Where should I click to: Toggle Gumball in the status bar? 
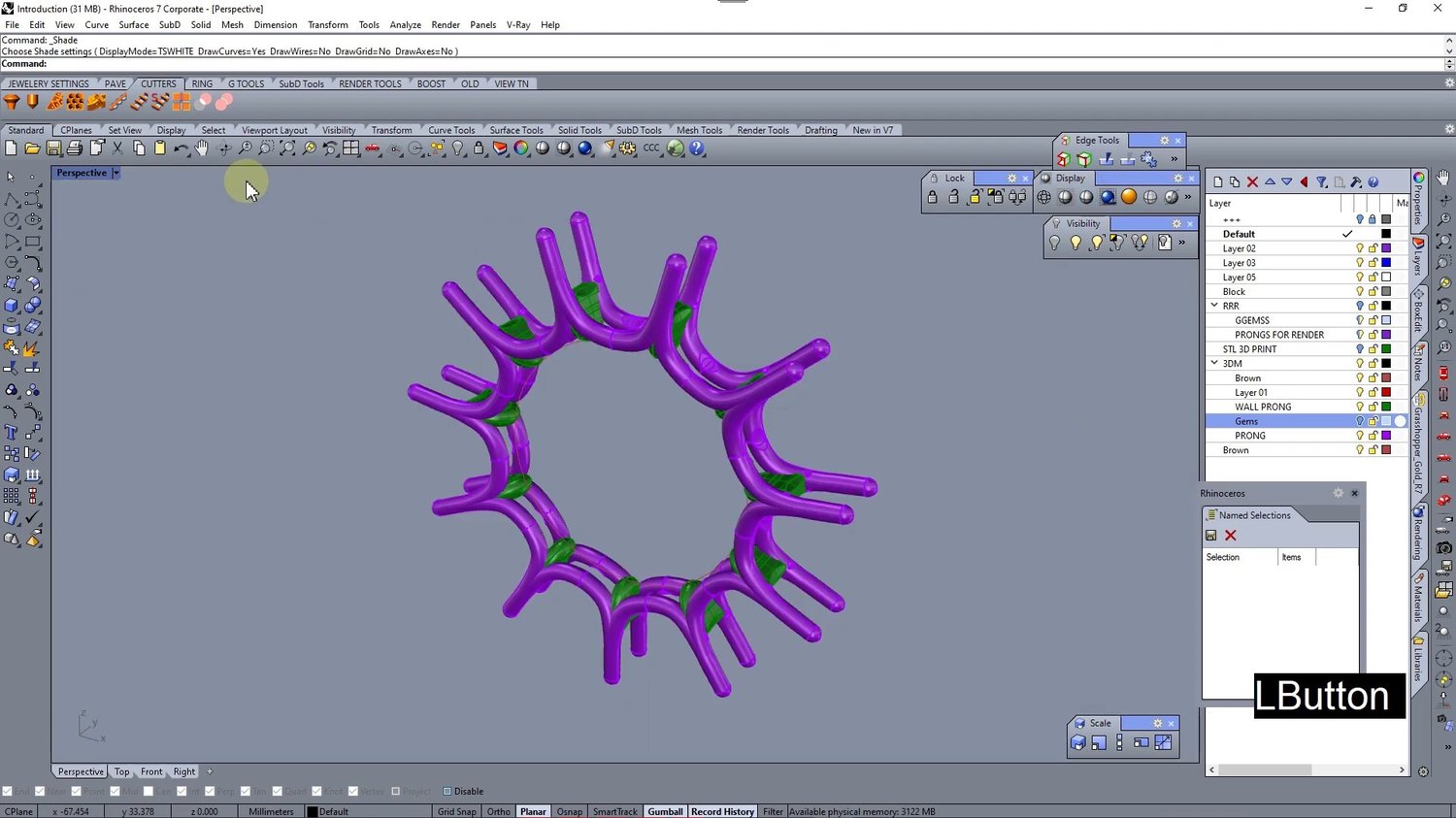(665, 811)
